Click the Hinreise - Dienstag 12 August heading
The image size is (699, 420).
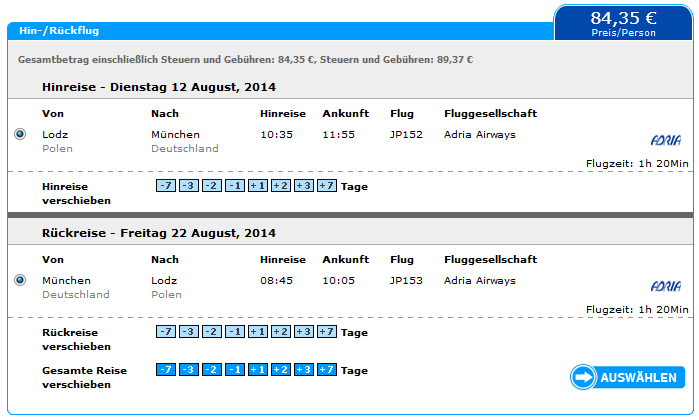pos(159,87)
